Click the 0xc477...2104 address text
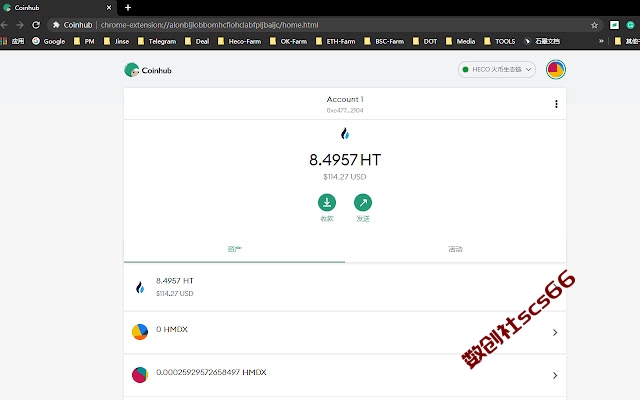 (x=345, y=110)
